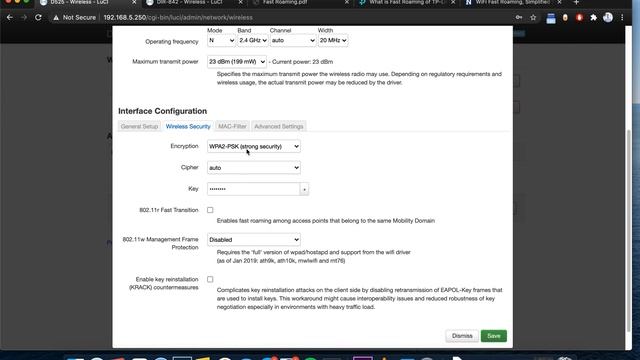Switch to the MAC-Filter tab
Image resolution: width=640 pixels, height=360 pixels.
point(232,127)
